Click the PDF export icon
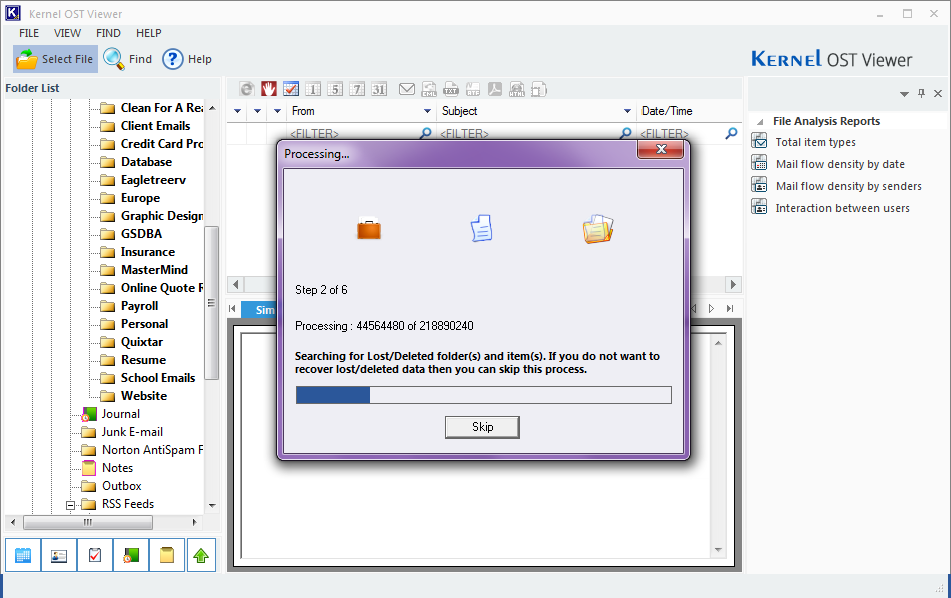 (495, 89)
